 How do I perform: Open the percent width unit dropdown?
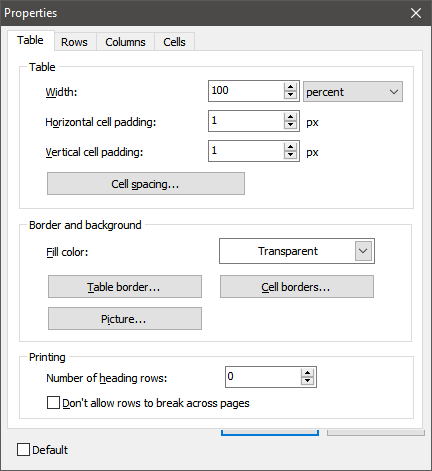pos(353,92)
